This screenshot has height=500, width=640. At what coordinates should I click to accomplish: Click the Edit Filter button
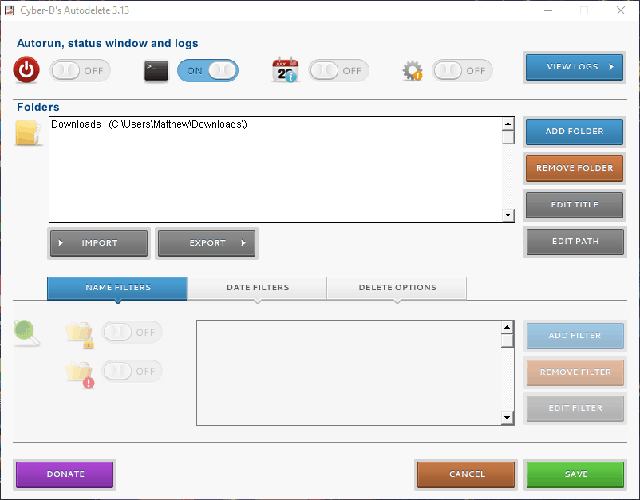coord(575,408)
